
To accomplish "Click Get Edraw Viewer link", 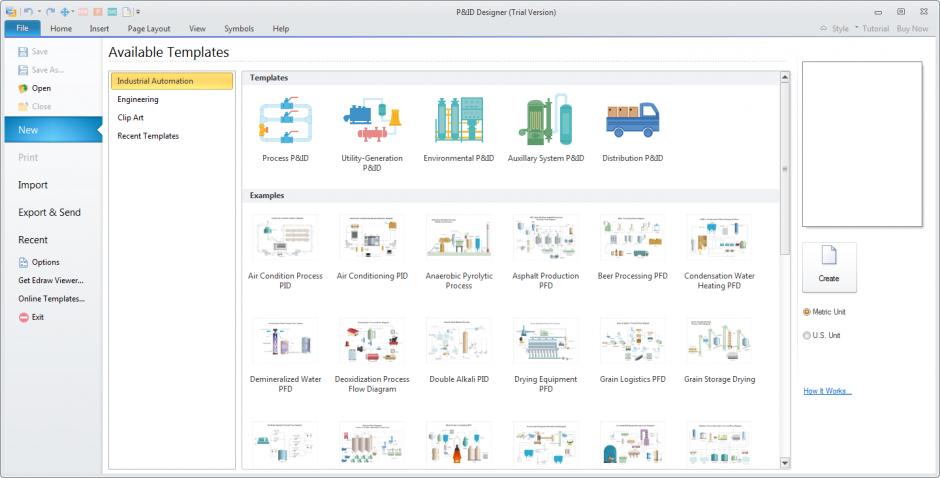I will click(51, 280).
